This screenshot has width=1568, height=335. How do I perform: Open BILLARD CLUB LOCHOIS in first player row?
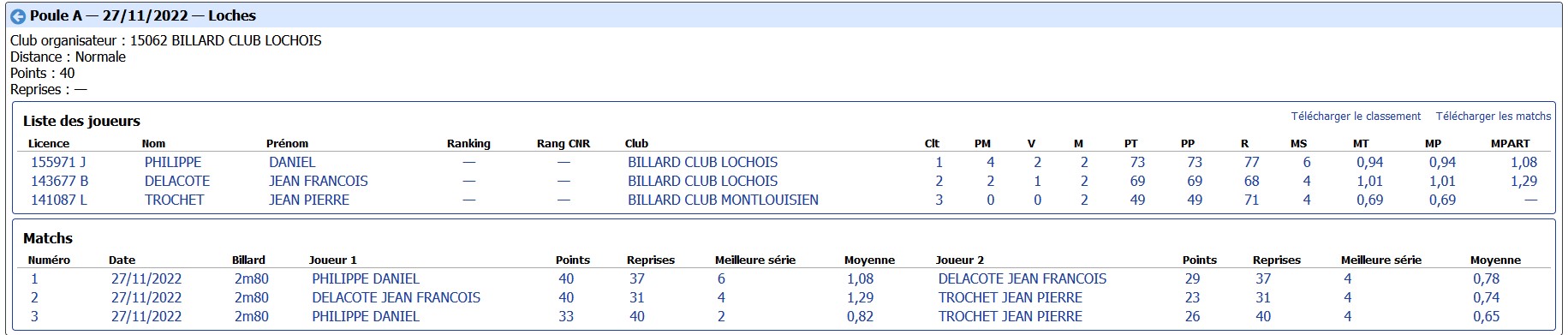tap(703, 162)
